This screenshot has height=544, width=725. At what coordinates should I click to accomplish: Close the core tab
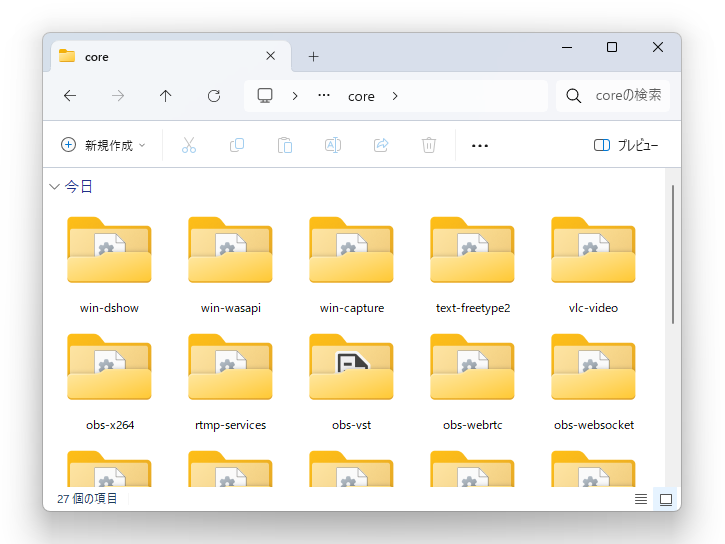[270, 56]
